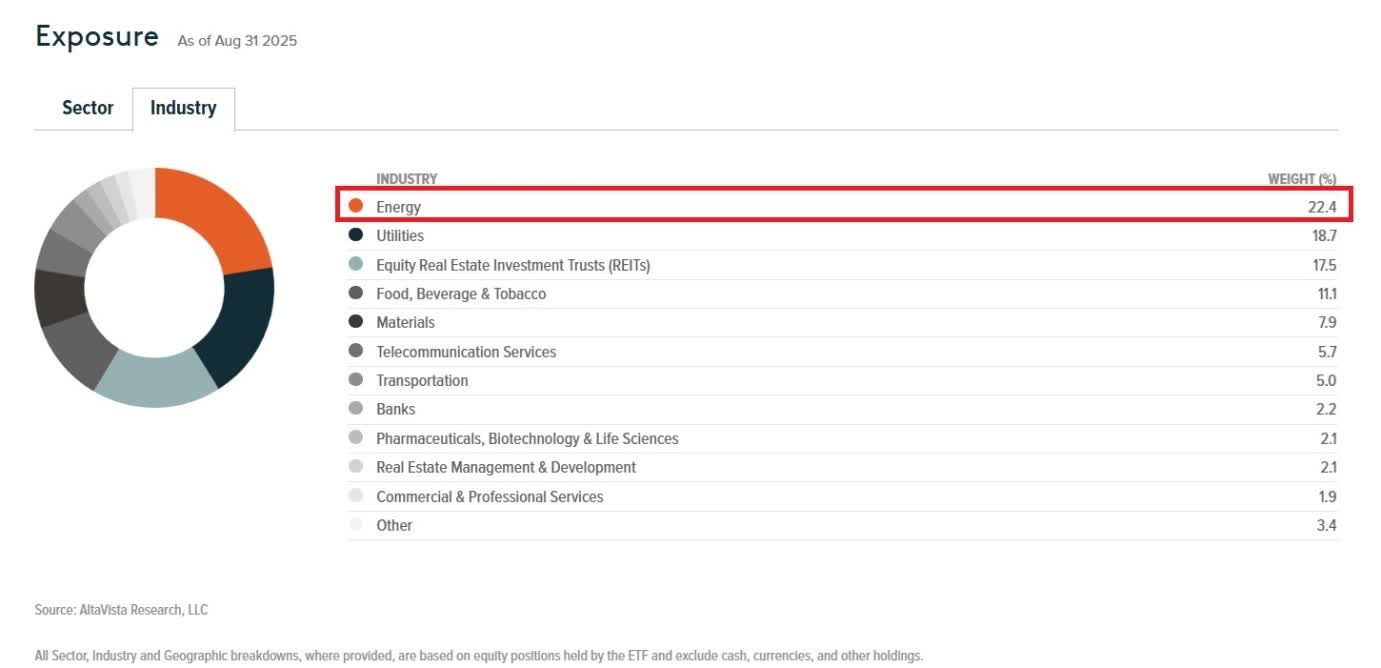This screenshot has width=1381, height=668.
Task: Click the dark navy Utilities legend dot
Action: [355, 236]
